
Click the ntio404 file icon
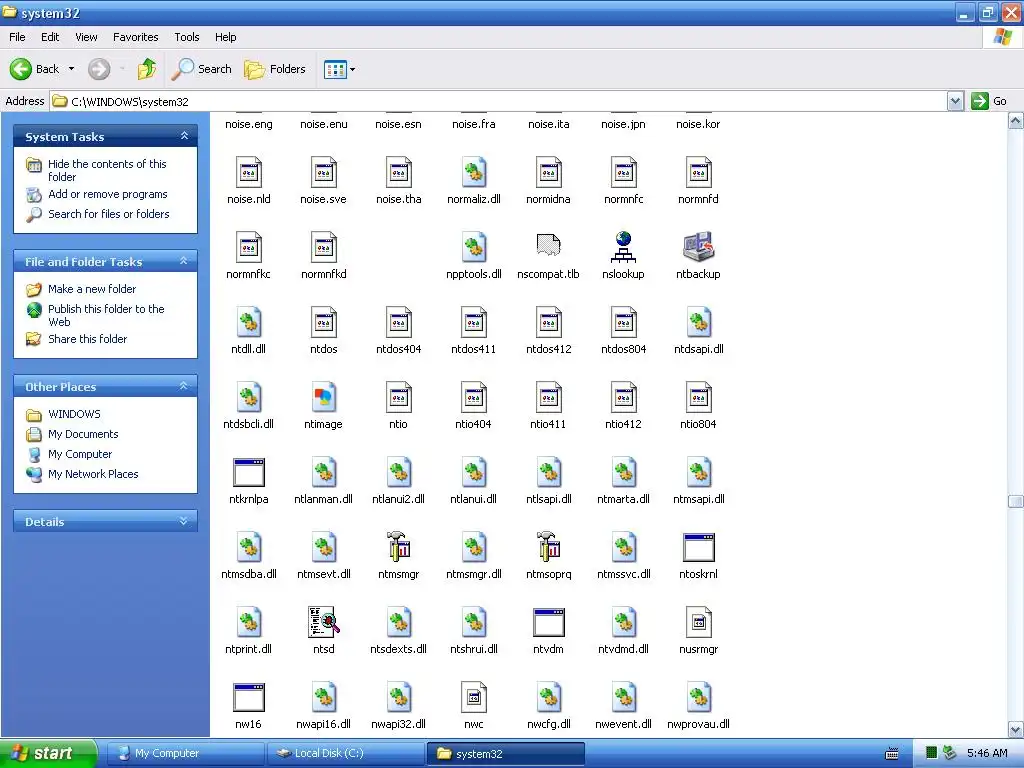pyautogui.click(x=473, y=397)
